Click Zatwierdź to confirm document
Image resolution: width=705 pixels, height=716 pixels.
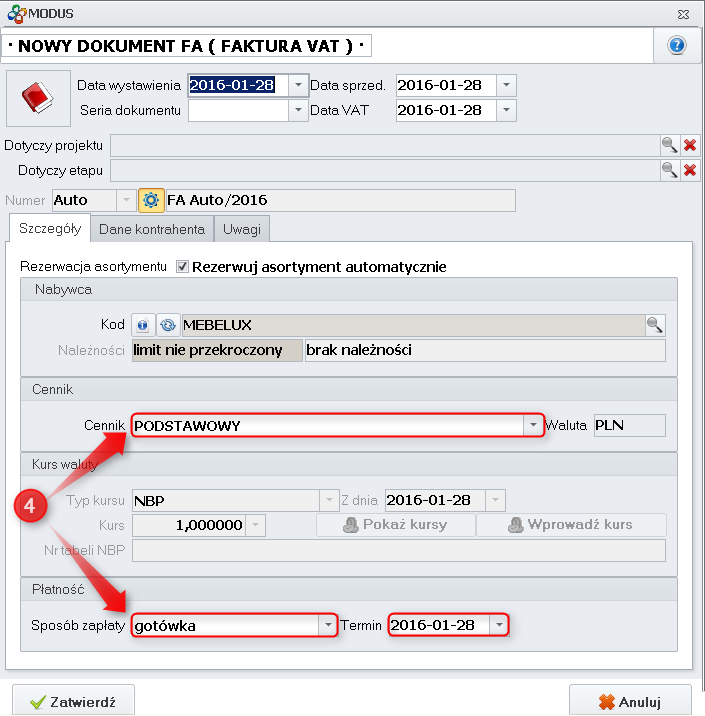pos(74,701)
